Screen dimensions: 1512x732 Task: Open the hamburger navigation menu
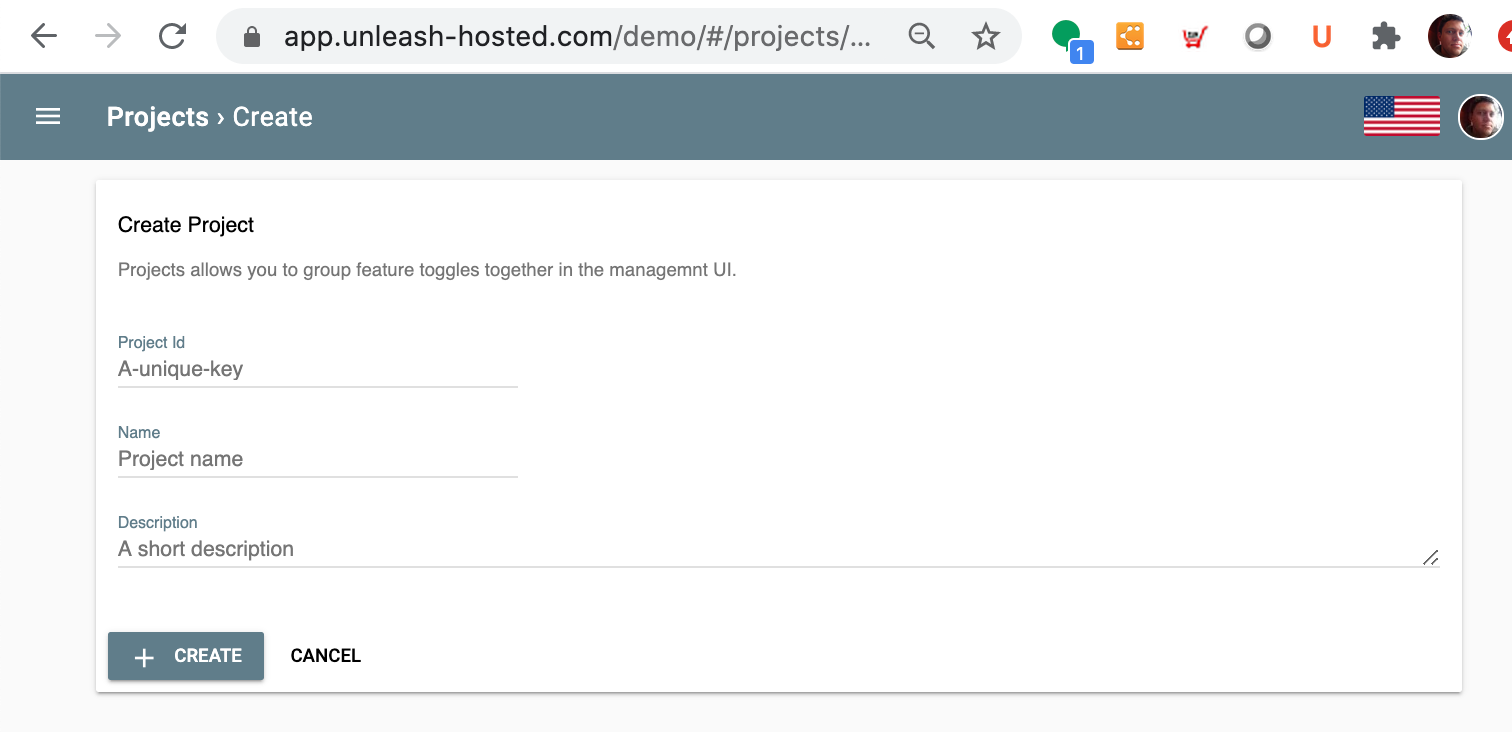coord(48,117)
